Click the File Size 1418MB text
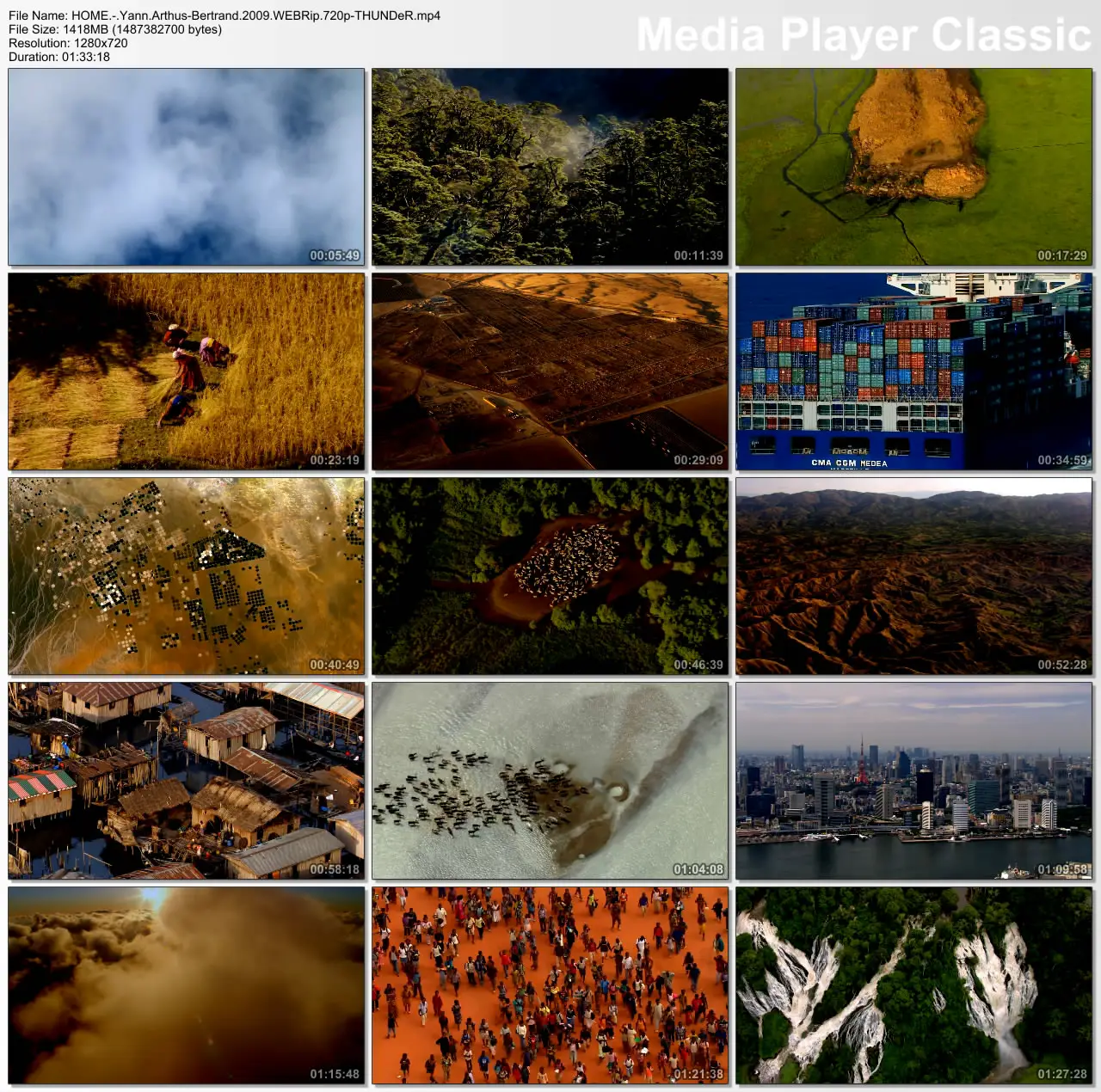This screenshot has height=1092, width=1101. pos(115,29)
